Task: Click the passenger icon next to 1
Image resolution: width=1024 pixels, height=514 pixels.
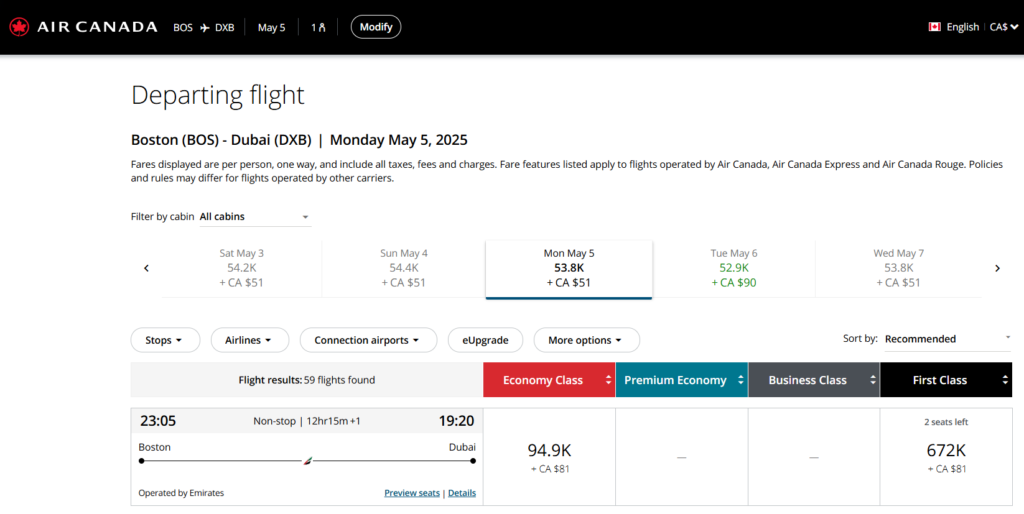Action: pyautogui.click(x=322, y=27)
